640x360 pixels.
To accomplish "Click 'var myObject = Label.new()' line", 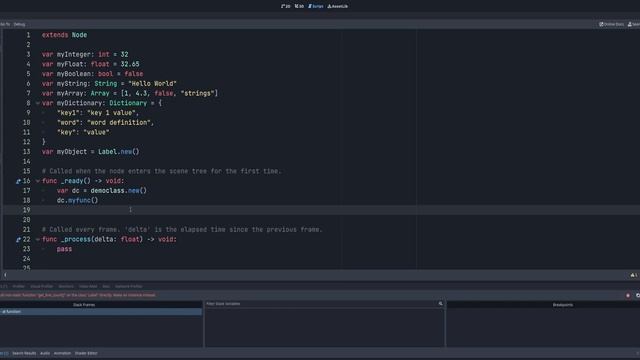I will [x=91, y=152].
